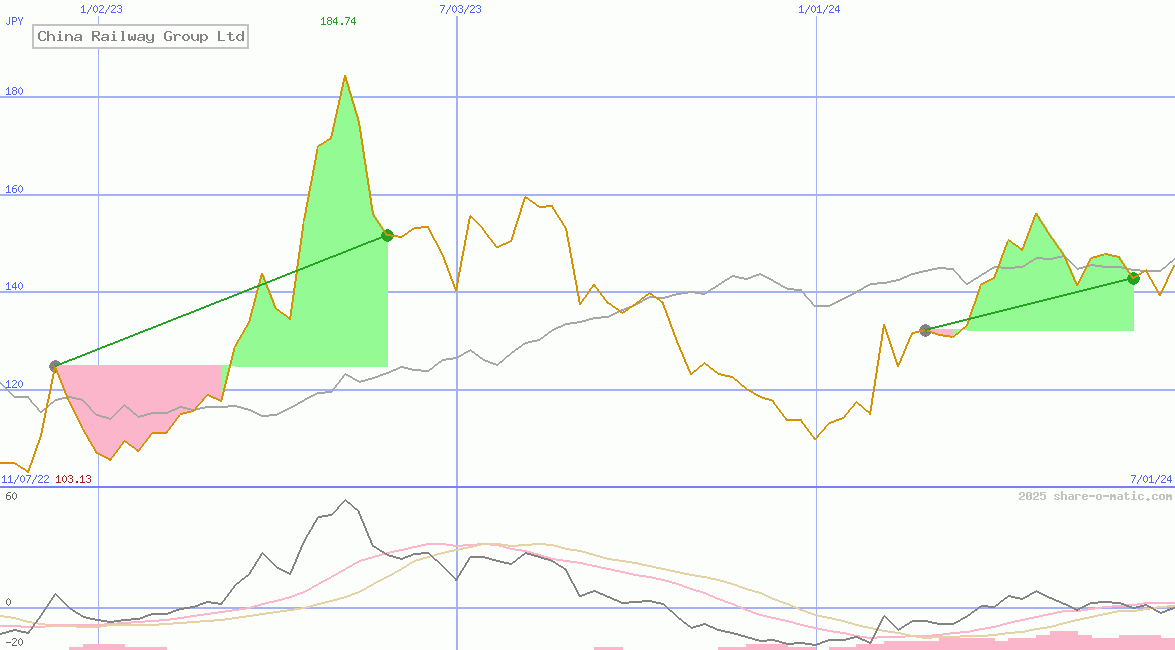Image resolution: width=1175 pixels, height=650 pixels.
Task: Click the lower indicator panel zero line
Action: click(x=600, y=607)
